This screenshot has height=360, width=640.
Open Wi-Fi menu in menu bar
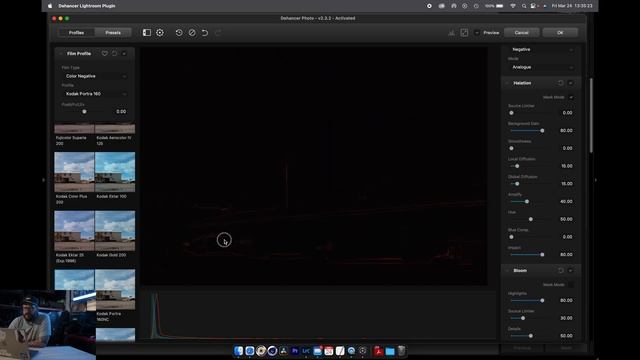click(513, 6)
